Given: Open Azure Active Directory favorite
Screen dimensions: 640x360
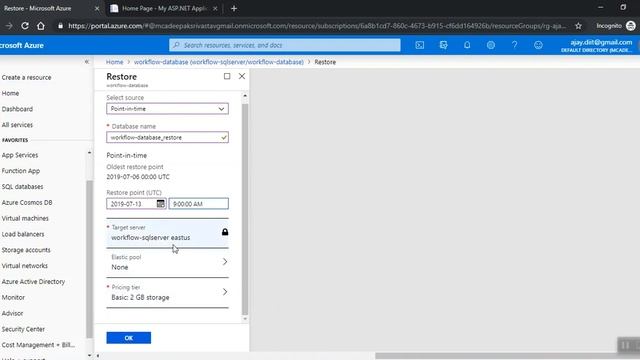Looking at the screenshot, I should point(33,282).
